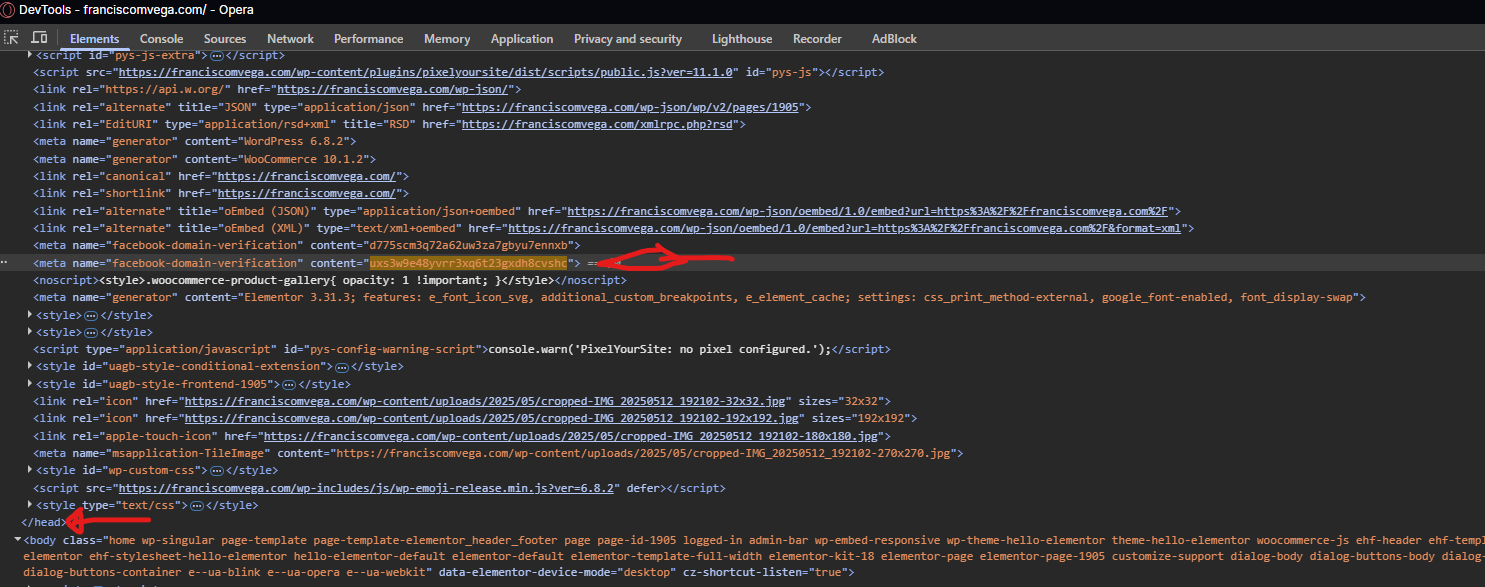Viewport: 1485px width, 587px height.
Task: Click the highlighted facebook-domain-verification content value
Action: tap(468, 262)
